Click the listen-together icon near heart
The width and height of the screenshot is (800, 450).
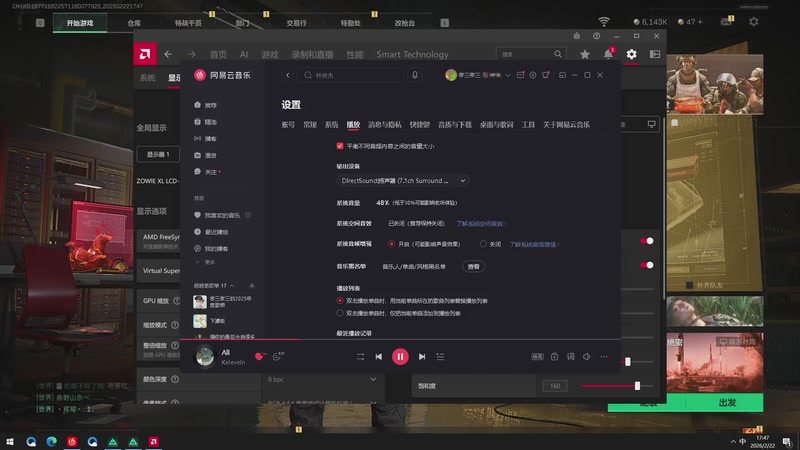pyautogui.click(x=278, y=356)
